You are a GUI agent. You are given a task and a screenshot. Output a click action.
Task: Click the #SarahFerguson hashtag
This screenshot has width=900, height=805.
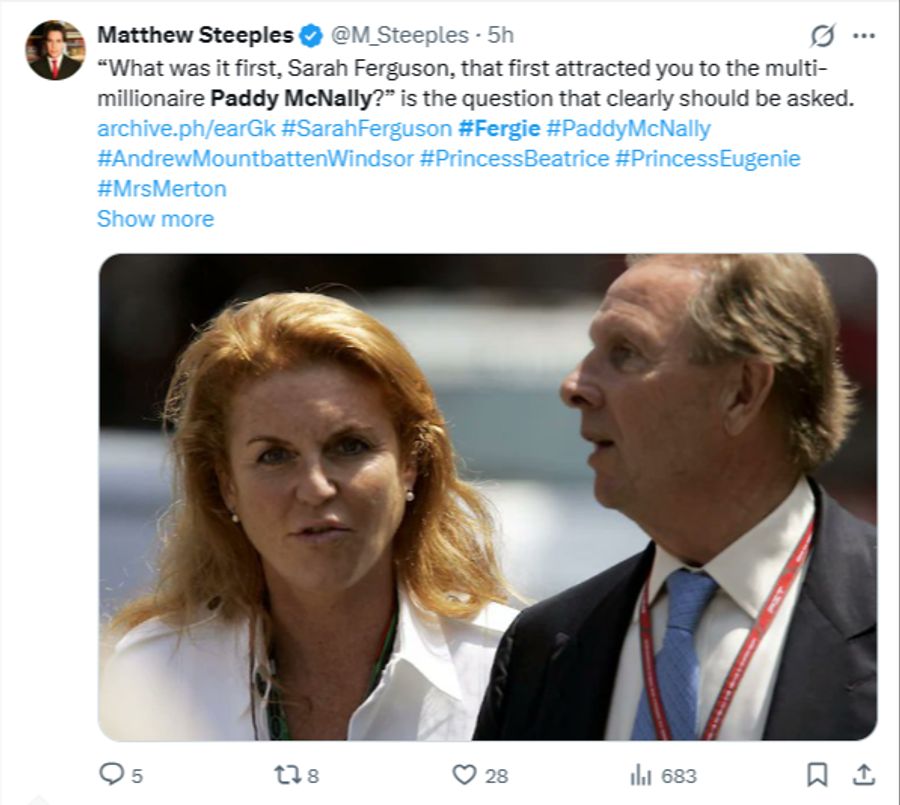pyautogui.click(x=367, y=128)
